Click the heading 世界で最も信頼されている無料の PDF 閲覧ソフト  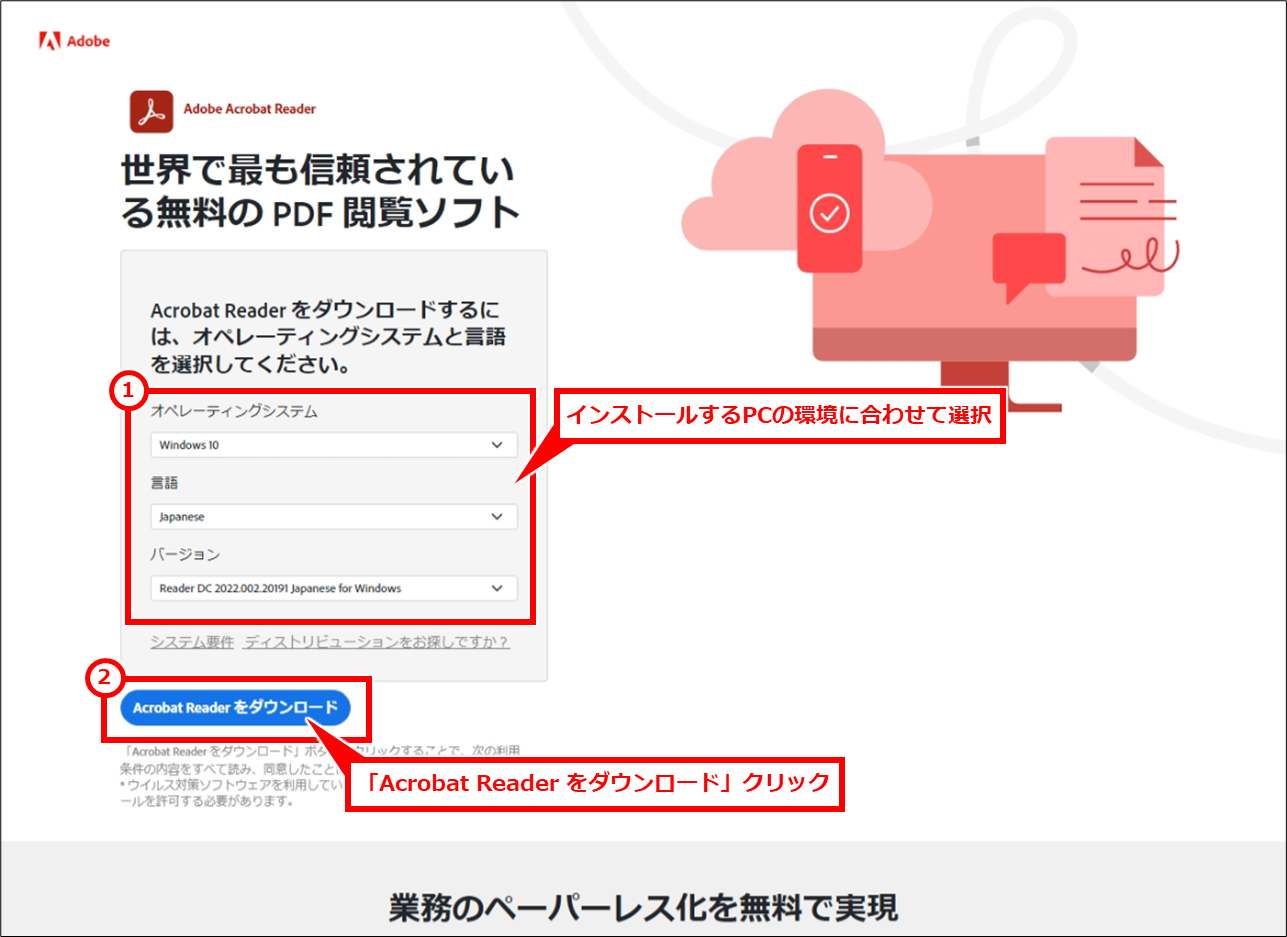(x=320, y=191)
